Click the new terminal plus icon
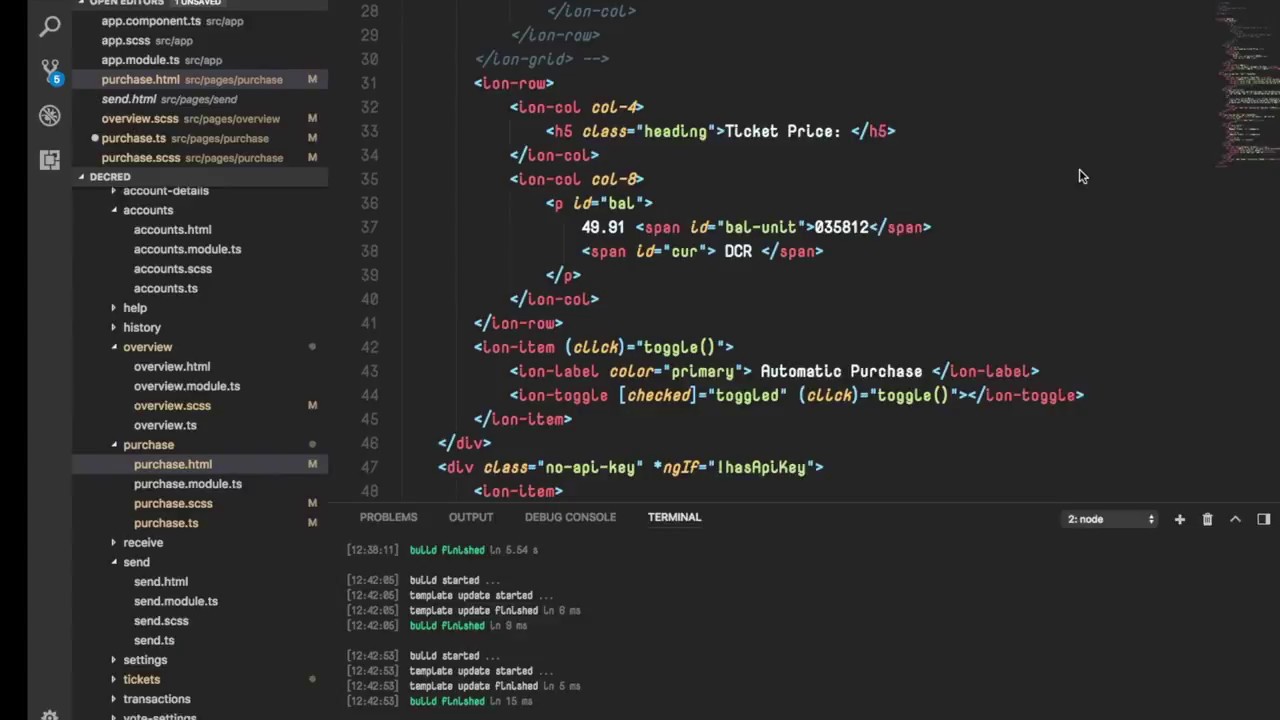Screen dimensions: 1280x720 (1179, 519)
